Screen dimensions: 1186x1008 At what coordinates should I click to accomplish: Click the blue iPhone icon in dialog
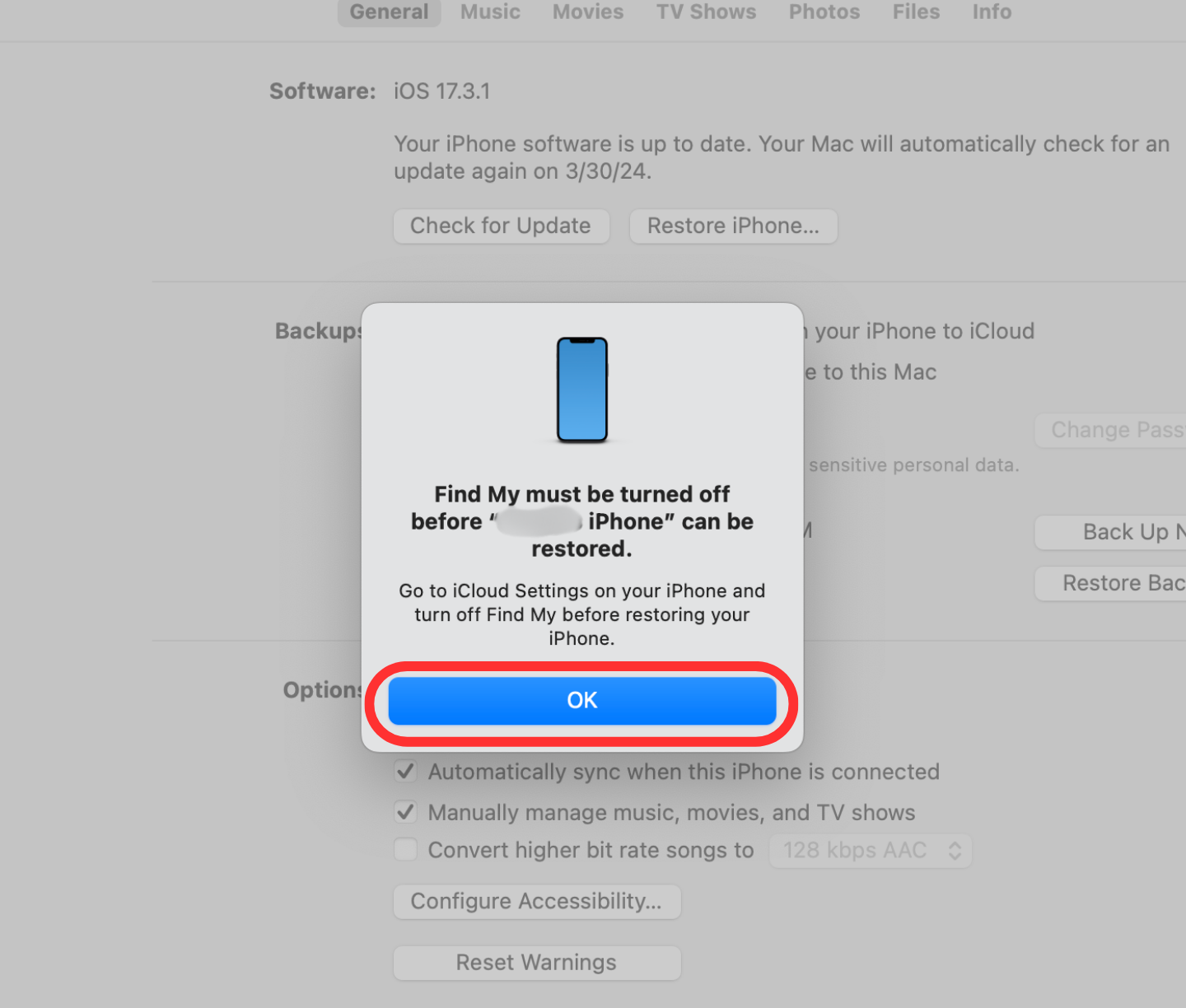(582, 390)
